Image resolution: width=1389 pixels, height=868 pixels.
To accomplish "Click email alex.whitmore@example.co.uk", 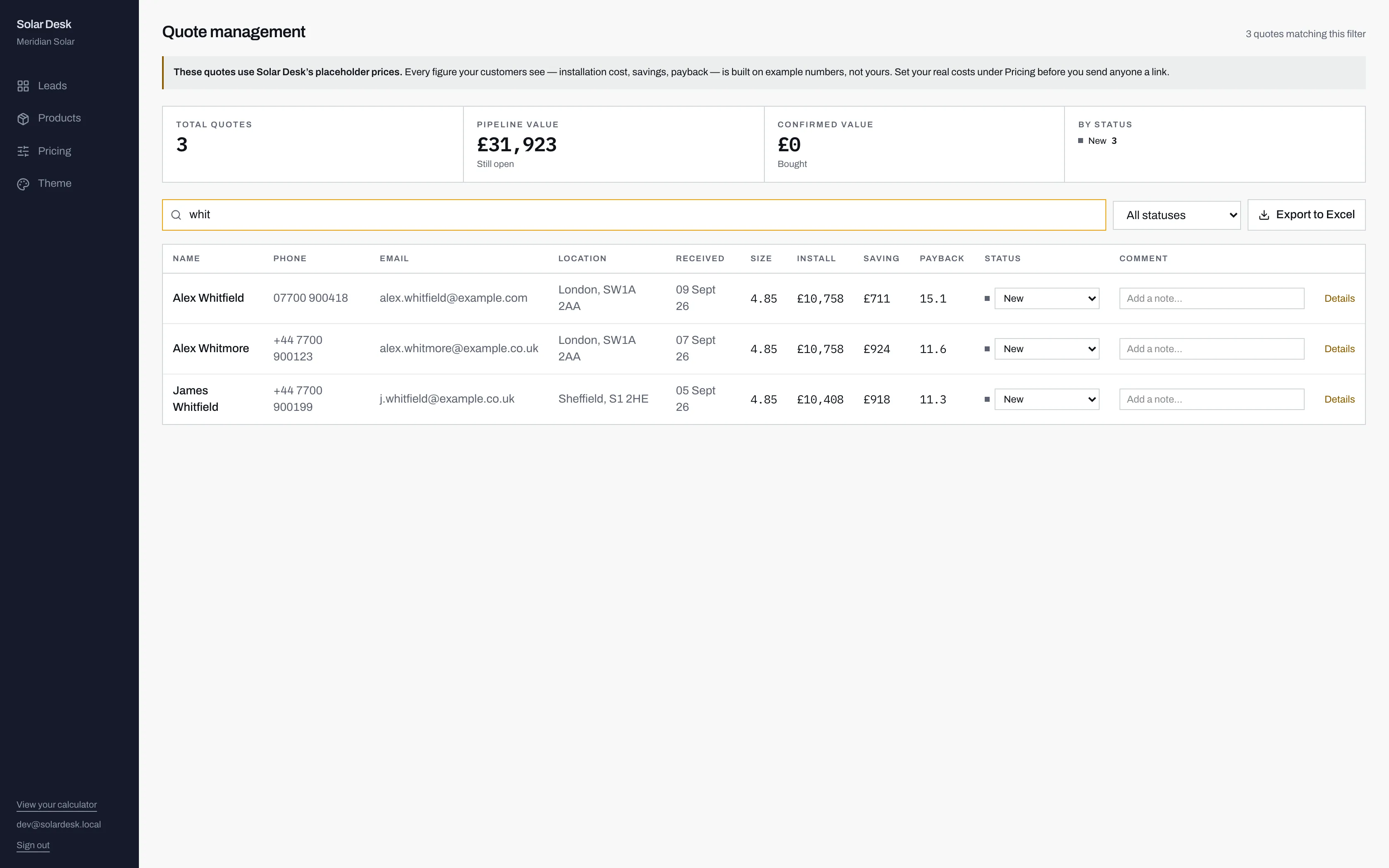I will (x=458, y=348).
